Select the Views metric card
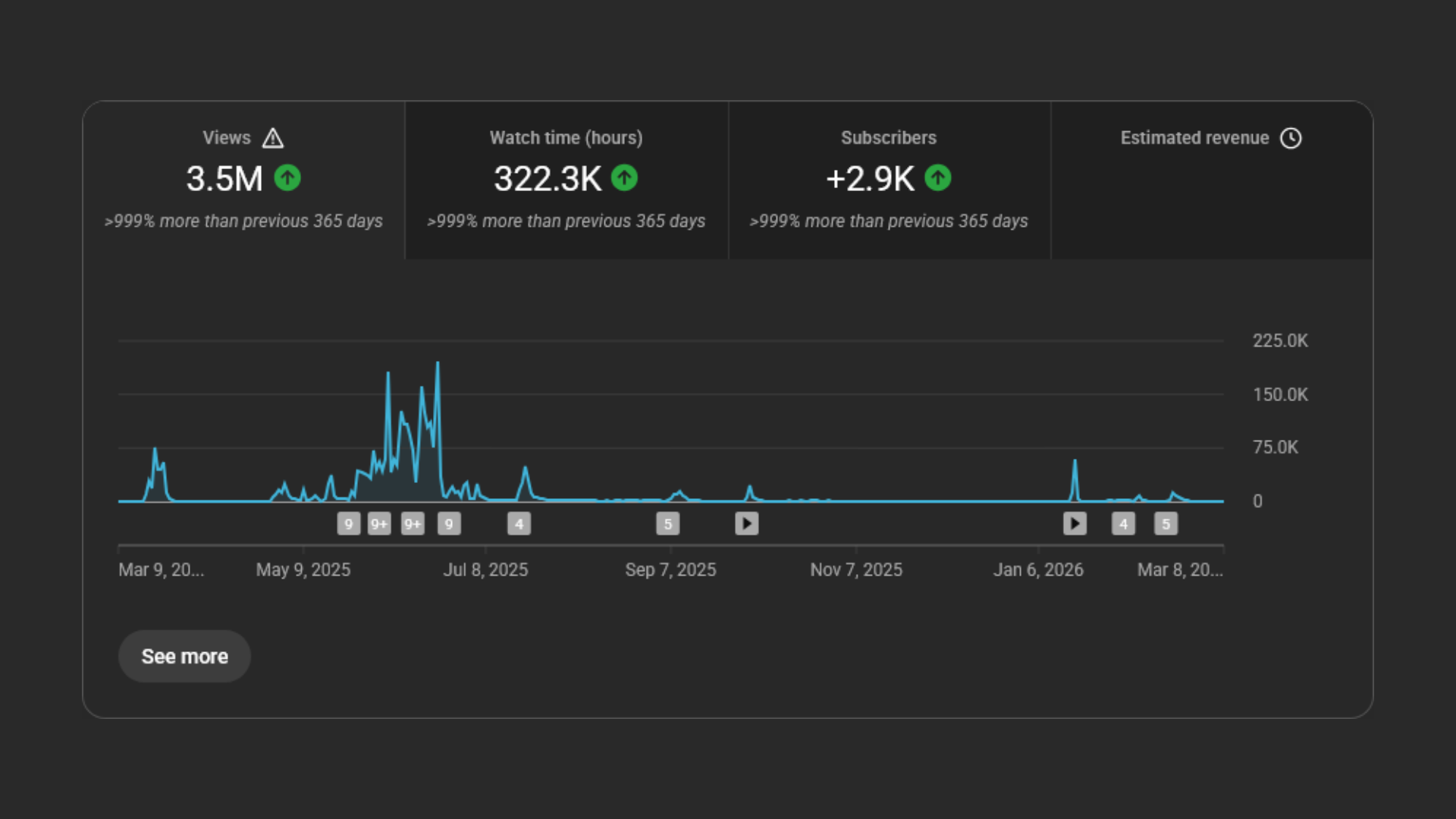The image size is (1456, 819). coord(244,180)
